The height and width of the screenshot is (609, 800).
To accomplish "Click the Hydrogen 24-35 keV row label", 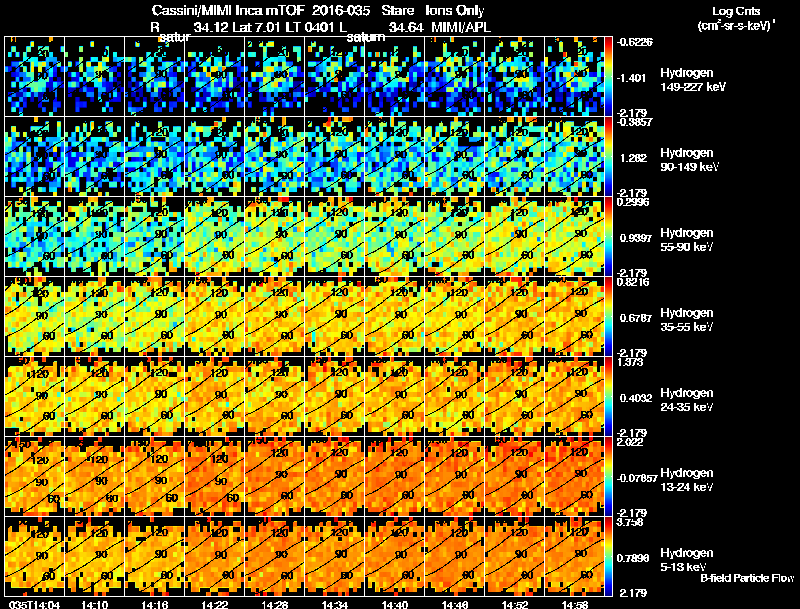I will click(x=687, y=400).
